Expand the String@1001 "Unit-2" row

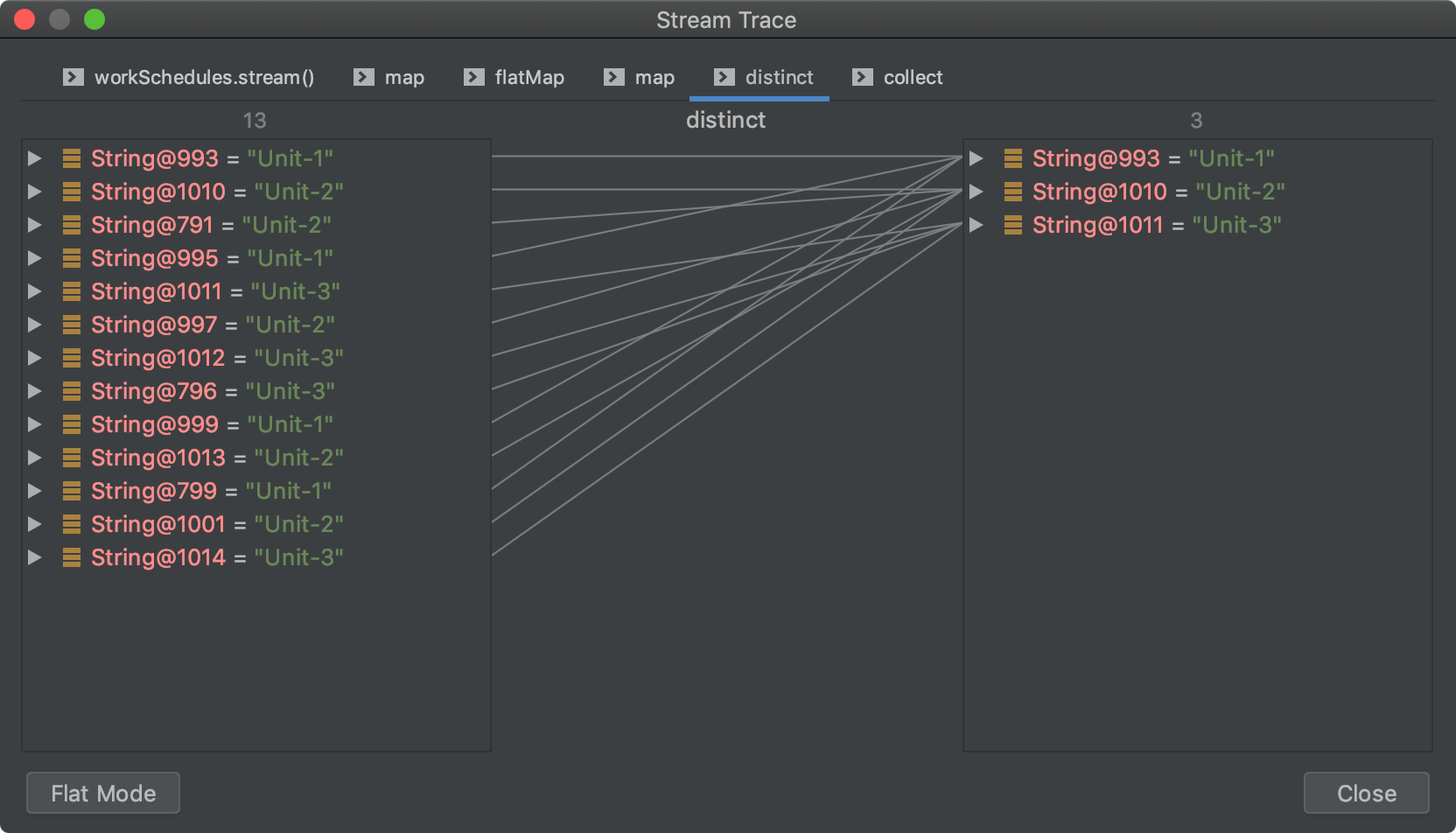click(35, 524)
